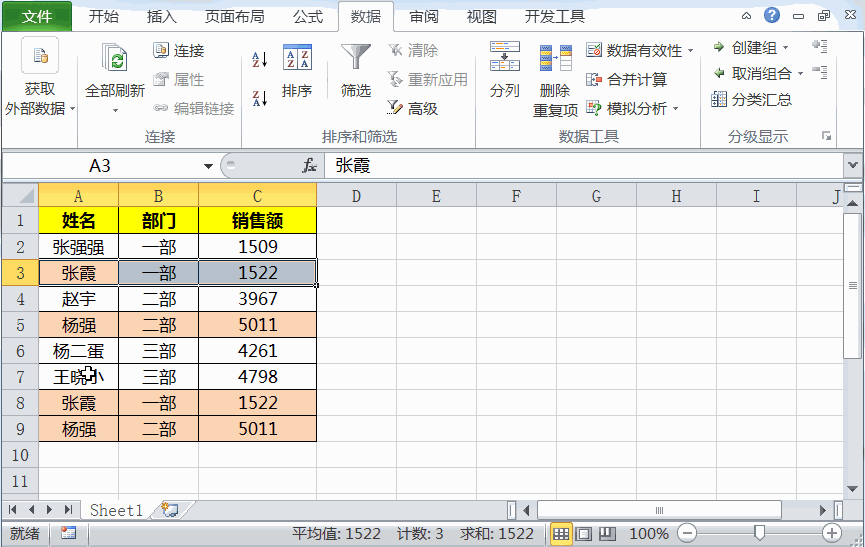The height and width of the screenshot is (547, 865).
Task: Sort ascending with the A-to-Z icon
Action: (x=259, y=59)
